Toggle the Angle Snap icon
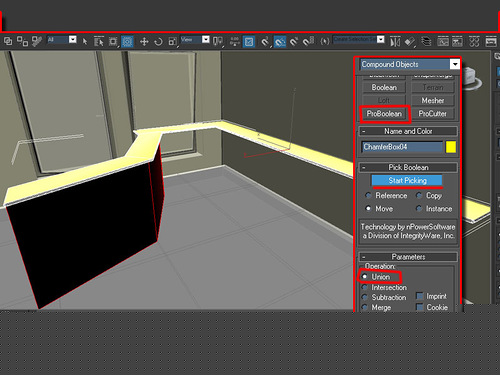Image resolution: width=500 pixels, height=375 pixels. pos(279,41)
